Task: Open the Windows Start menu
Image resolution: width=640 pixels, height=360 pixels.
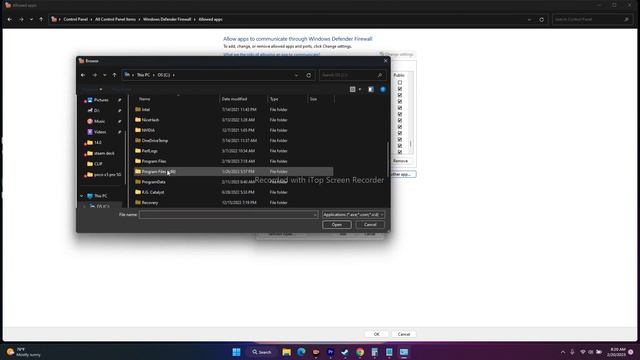Action: click(236, 352)
